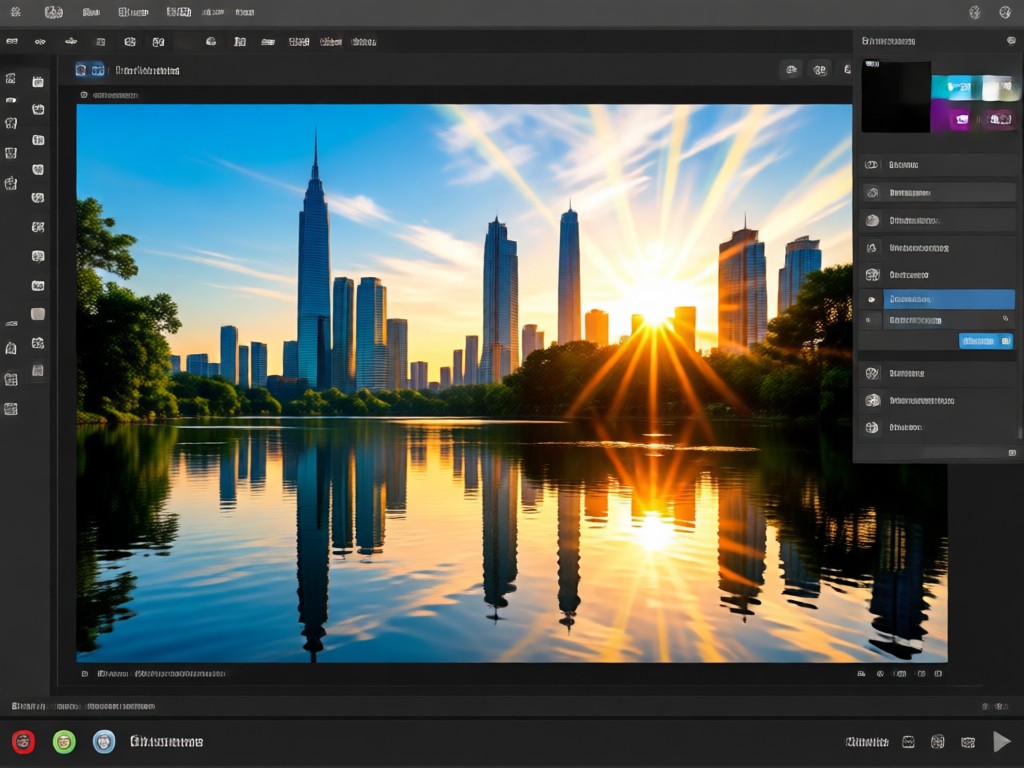Viewport: 1024px width, 768px height.
Task: Open the panel menu icon beside the panel title
Action: tap(1011, 40)
